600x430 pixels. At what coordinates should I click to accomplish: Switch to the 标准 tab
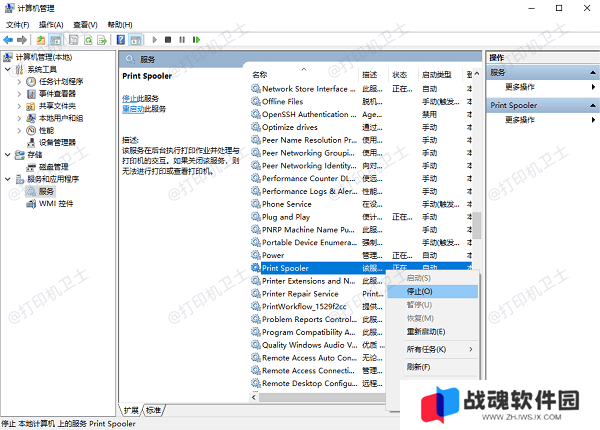coord(153,410)
